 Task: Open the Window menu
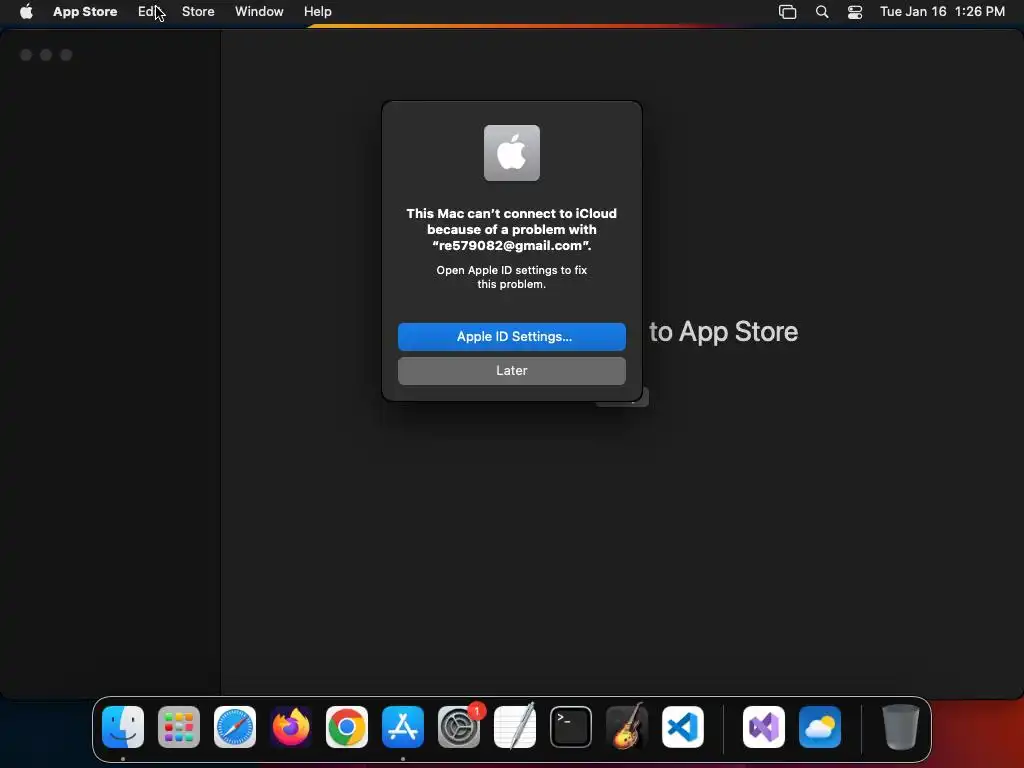pos(259,12)
